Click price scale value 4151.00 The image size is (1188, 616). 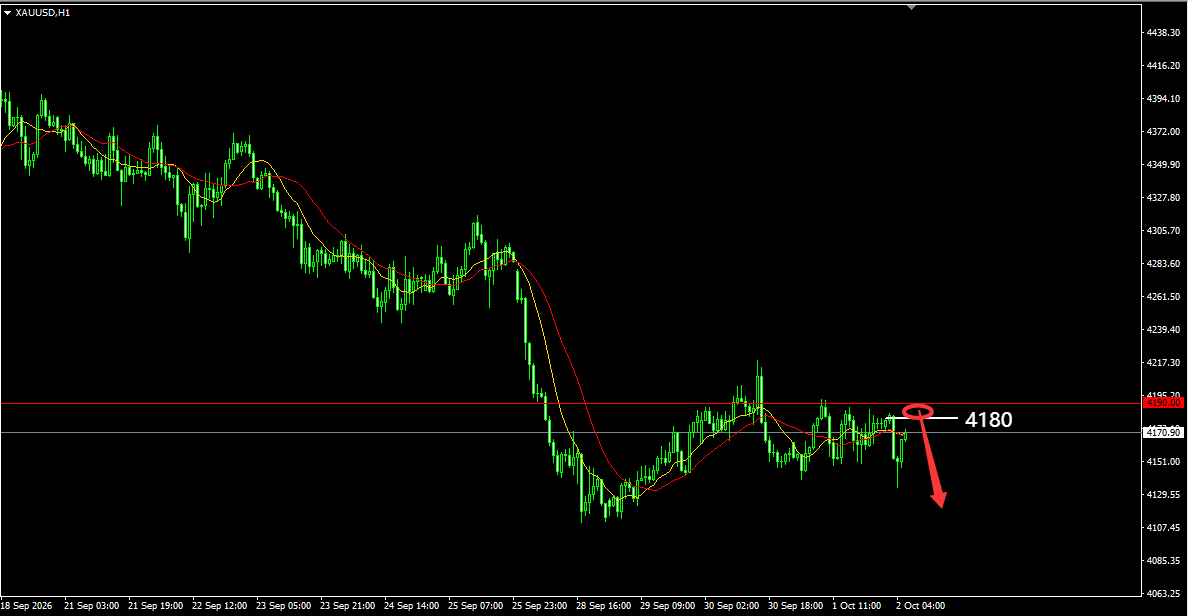(x=1164, y=461)
